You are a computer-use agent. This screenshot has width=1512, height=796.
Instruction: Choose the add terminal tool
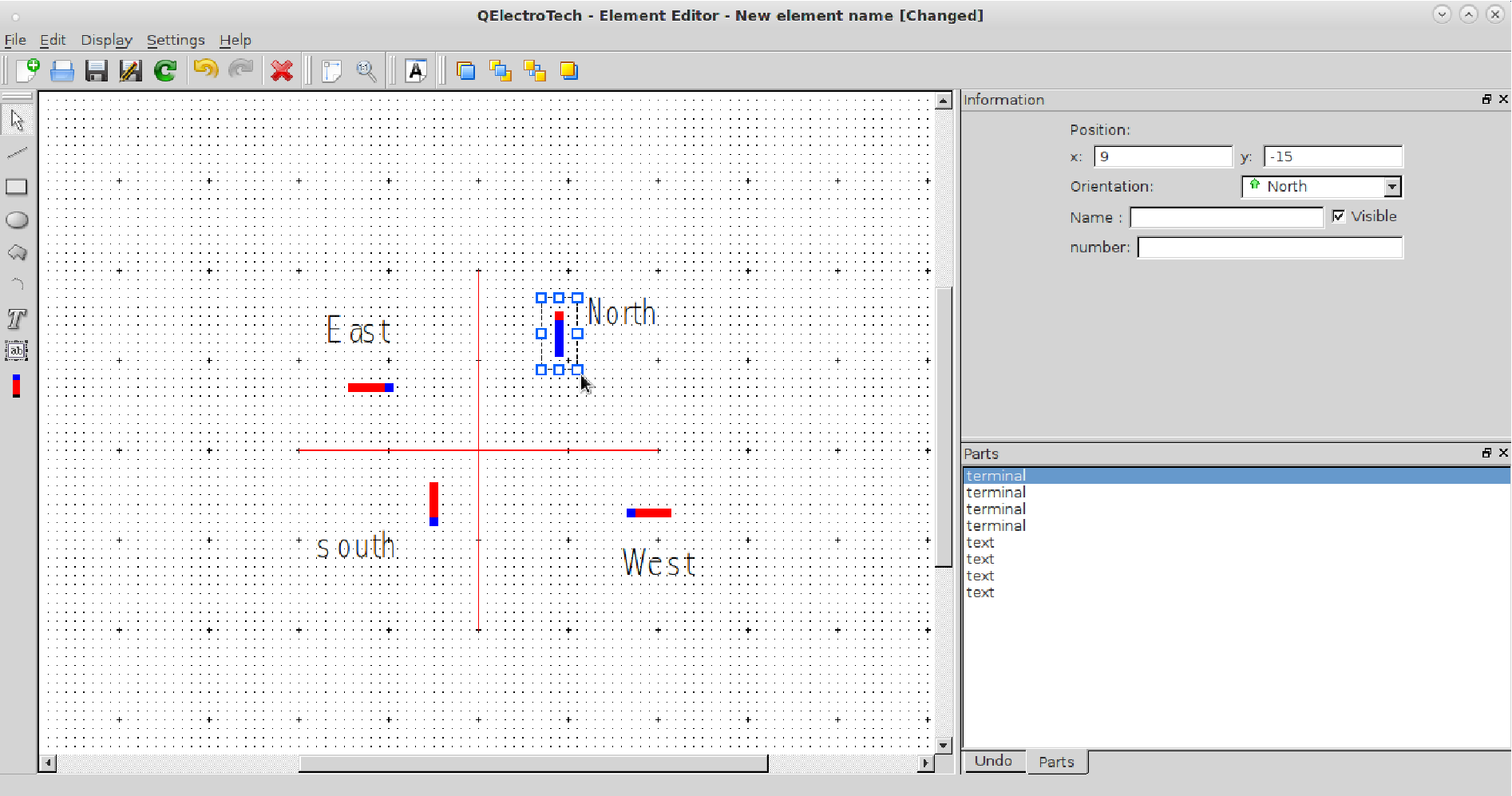pos(16,386)
